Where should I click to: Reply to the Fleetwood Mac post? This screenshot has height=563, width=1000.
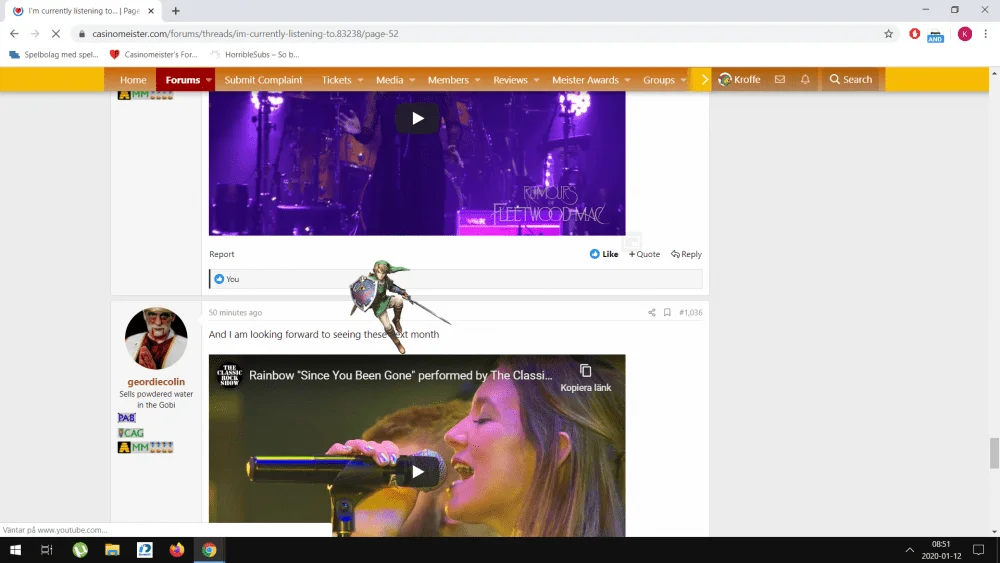click(x=686, y=254)
